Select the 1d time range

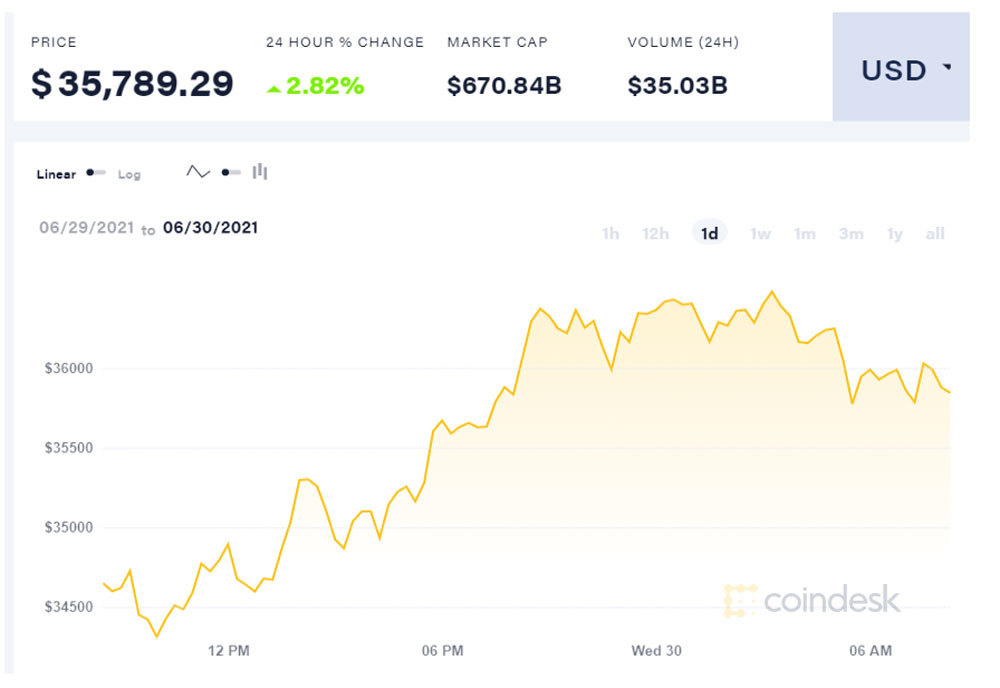point(709,234)
